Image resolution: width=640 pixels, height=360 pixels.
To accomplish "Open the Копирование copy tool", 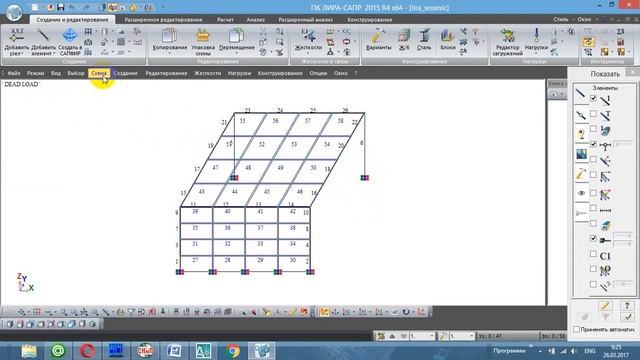I will [169, 36].
